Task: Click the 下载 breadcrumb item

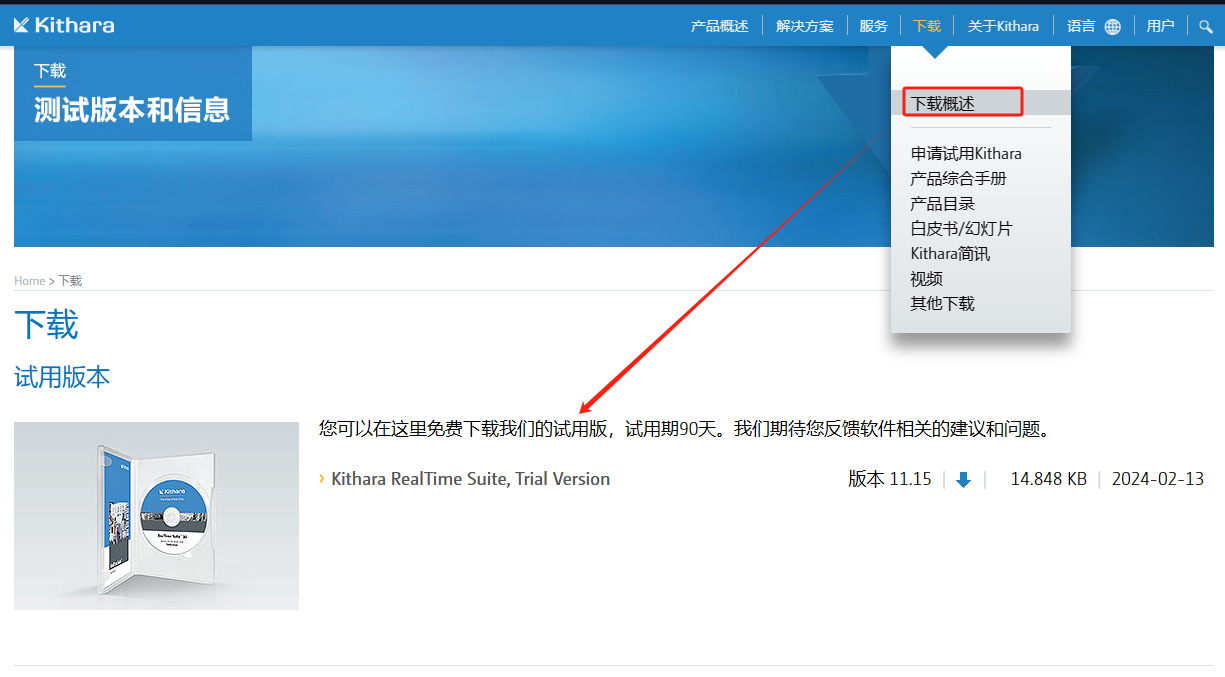Action: [x=70, y=281]
